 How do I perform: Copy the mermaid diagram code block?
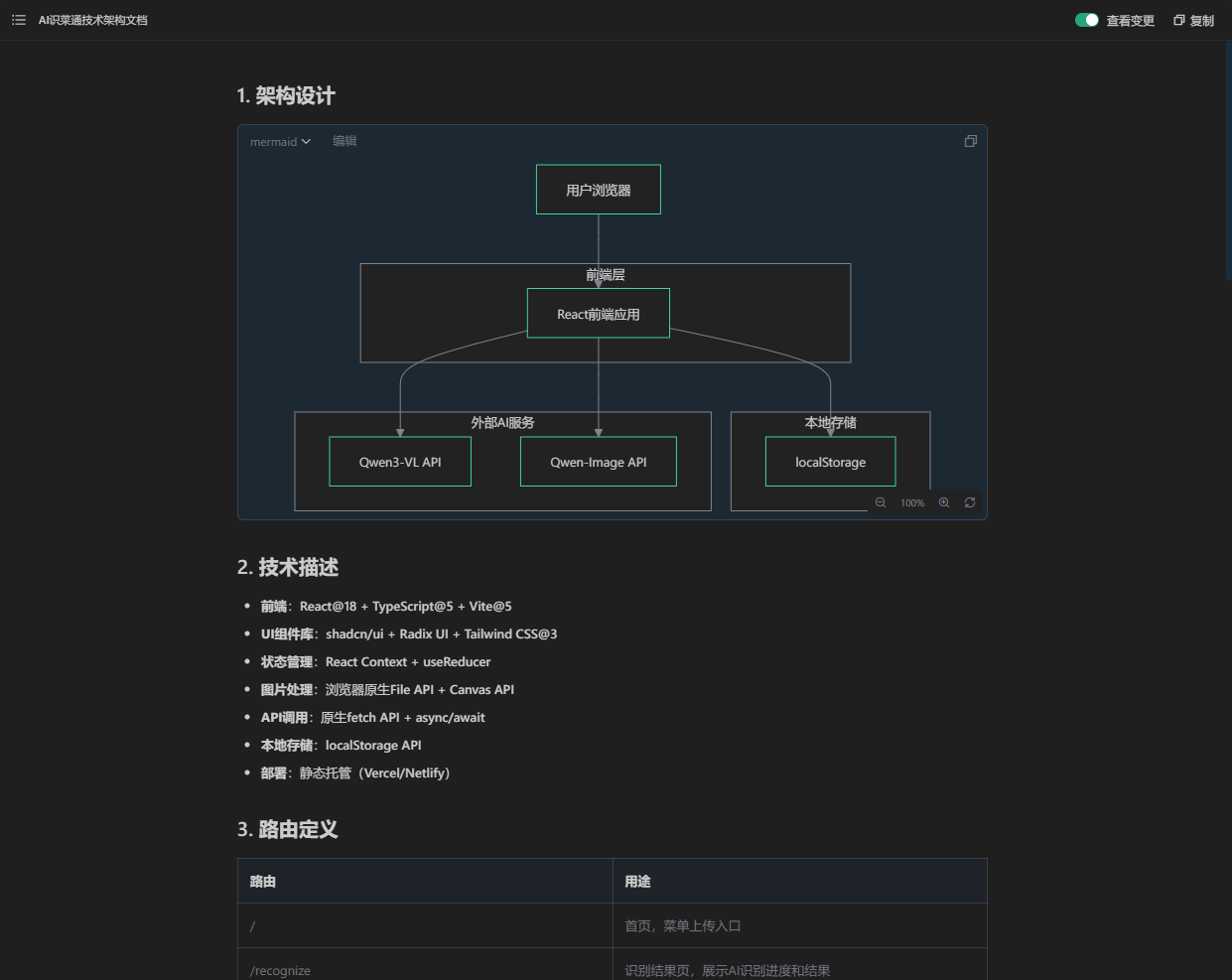point(970,141)
